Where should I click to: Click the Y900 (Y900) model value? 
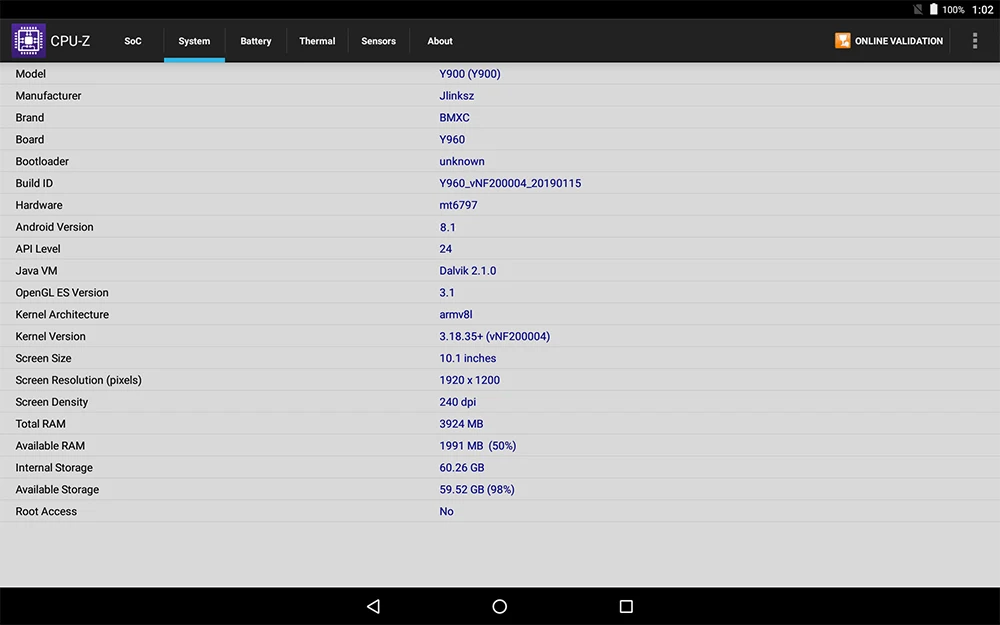tap(470, 74)
